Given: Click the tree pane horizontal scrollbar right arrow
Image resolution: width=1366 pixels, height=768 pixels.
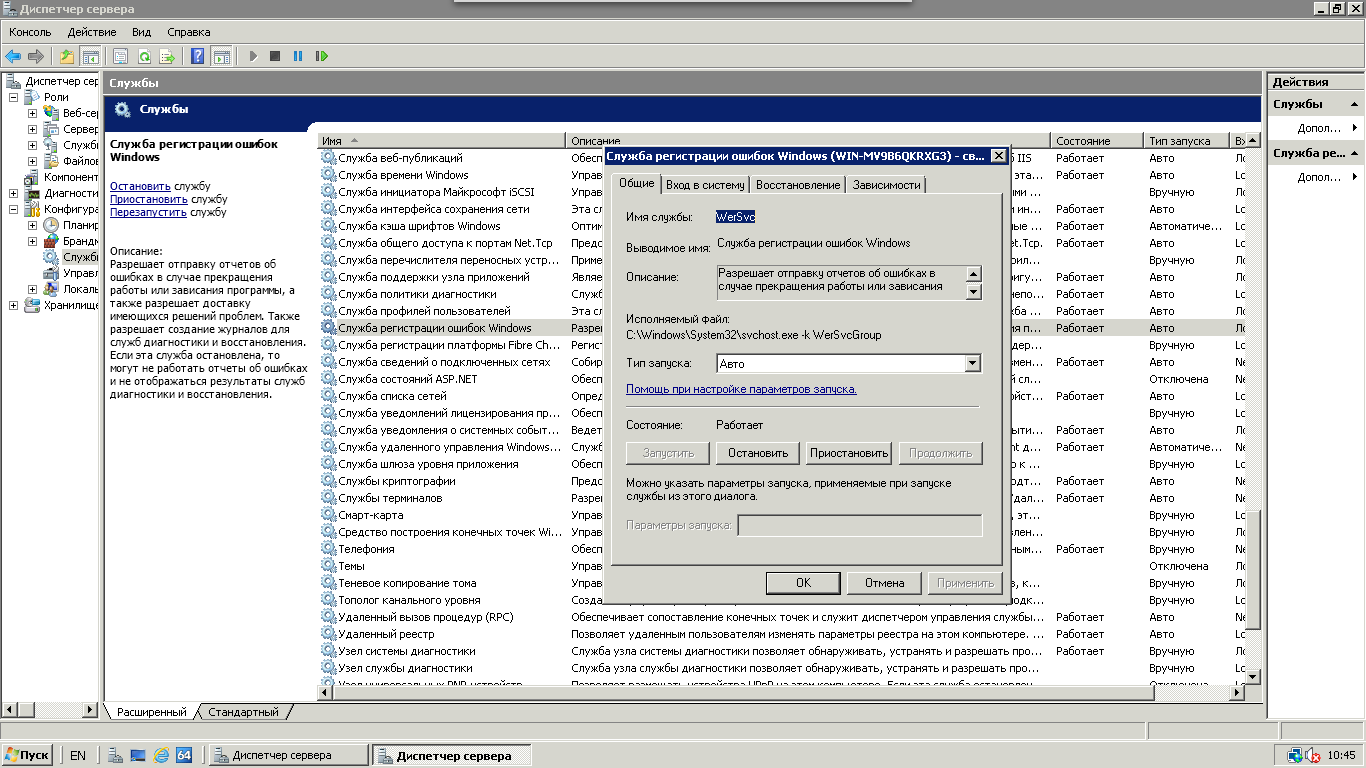Looking at the screenshot, I should click(92, 709).
